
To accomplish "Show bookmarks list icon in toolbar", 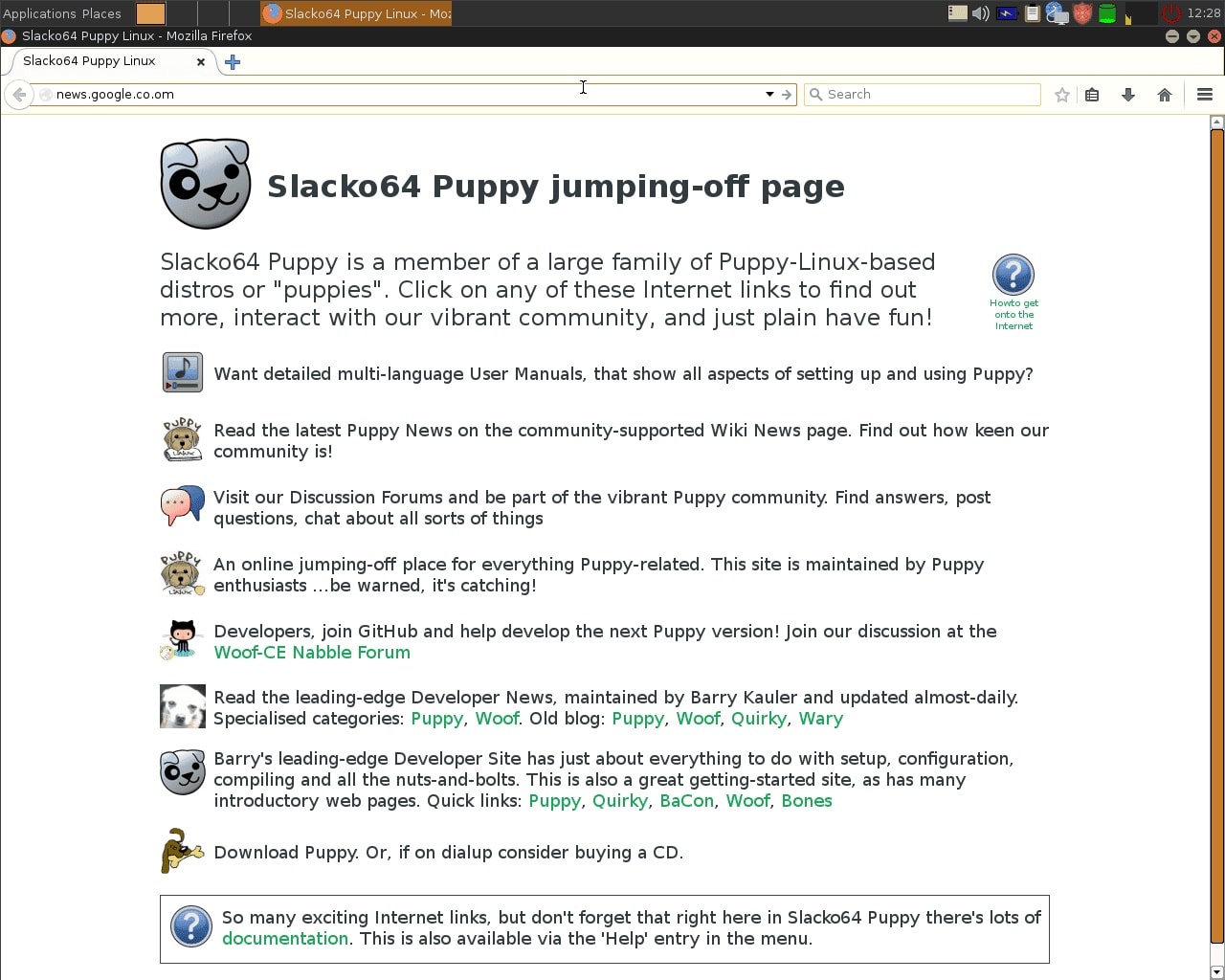I will pyautogui.click(x=1092, y=94).
